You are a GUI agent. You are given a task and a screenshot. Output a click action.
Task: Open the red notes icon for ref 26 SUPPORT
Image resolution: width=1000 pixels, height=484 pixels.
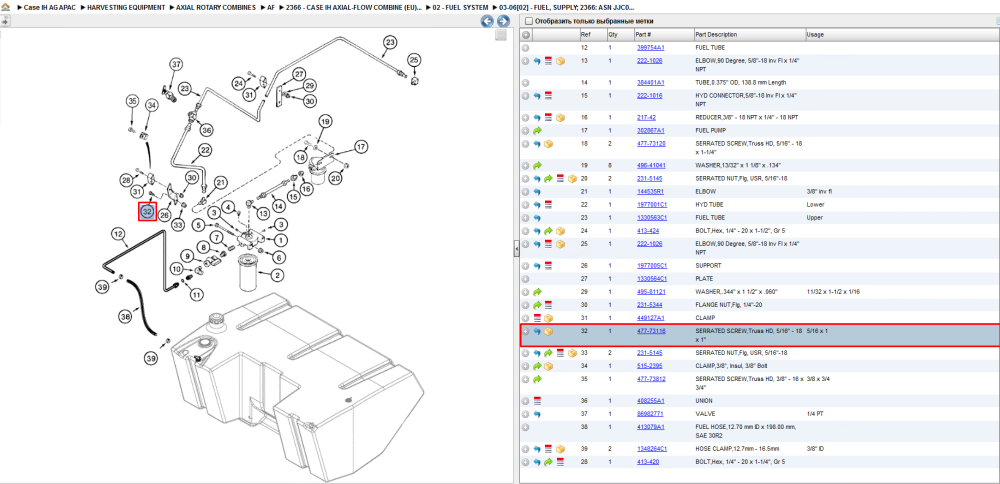(x=548, y=266)
